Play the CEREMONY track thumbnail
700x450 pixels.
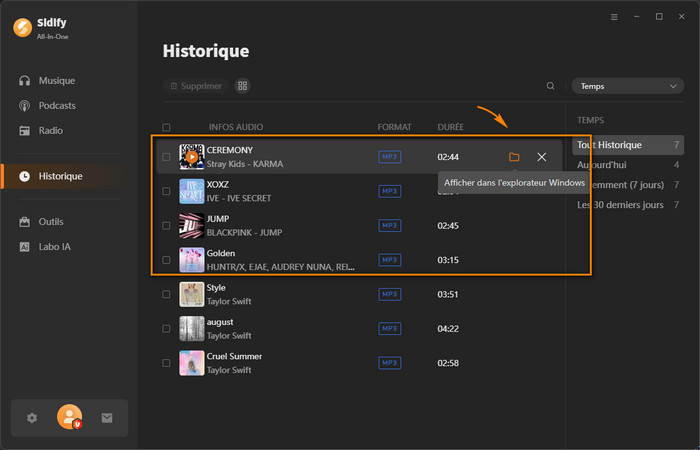(191, 157)
